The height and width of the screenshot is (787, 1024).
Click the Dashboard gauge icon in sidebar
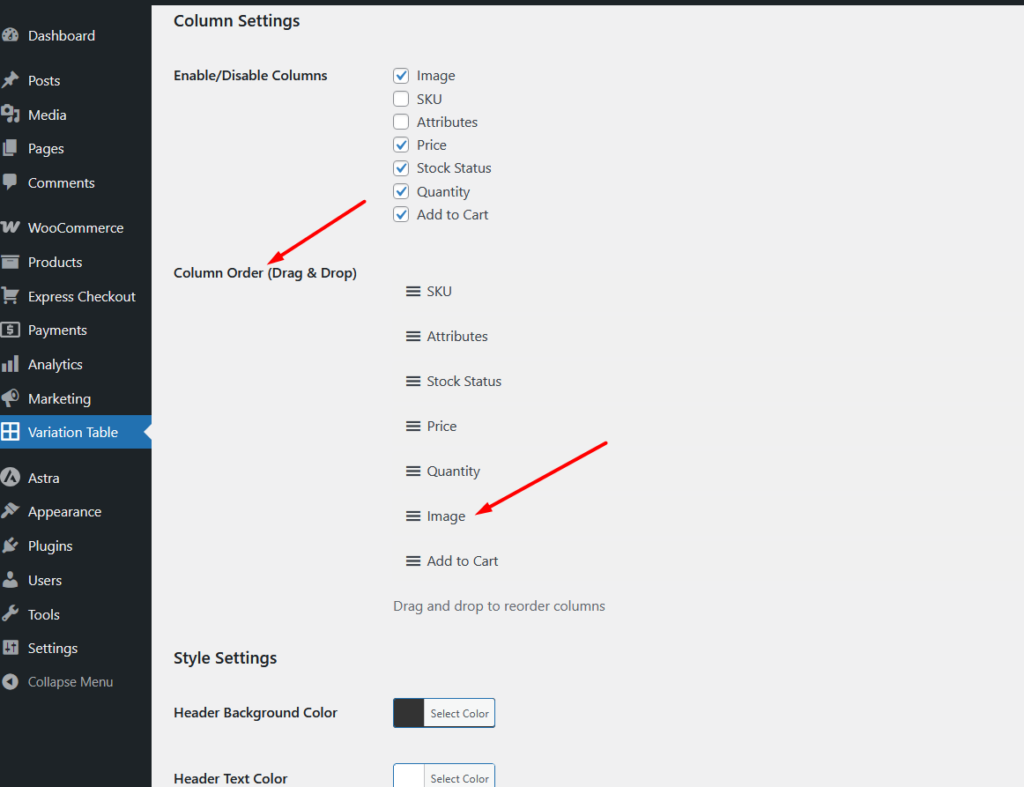tap(10, 36)
